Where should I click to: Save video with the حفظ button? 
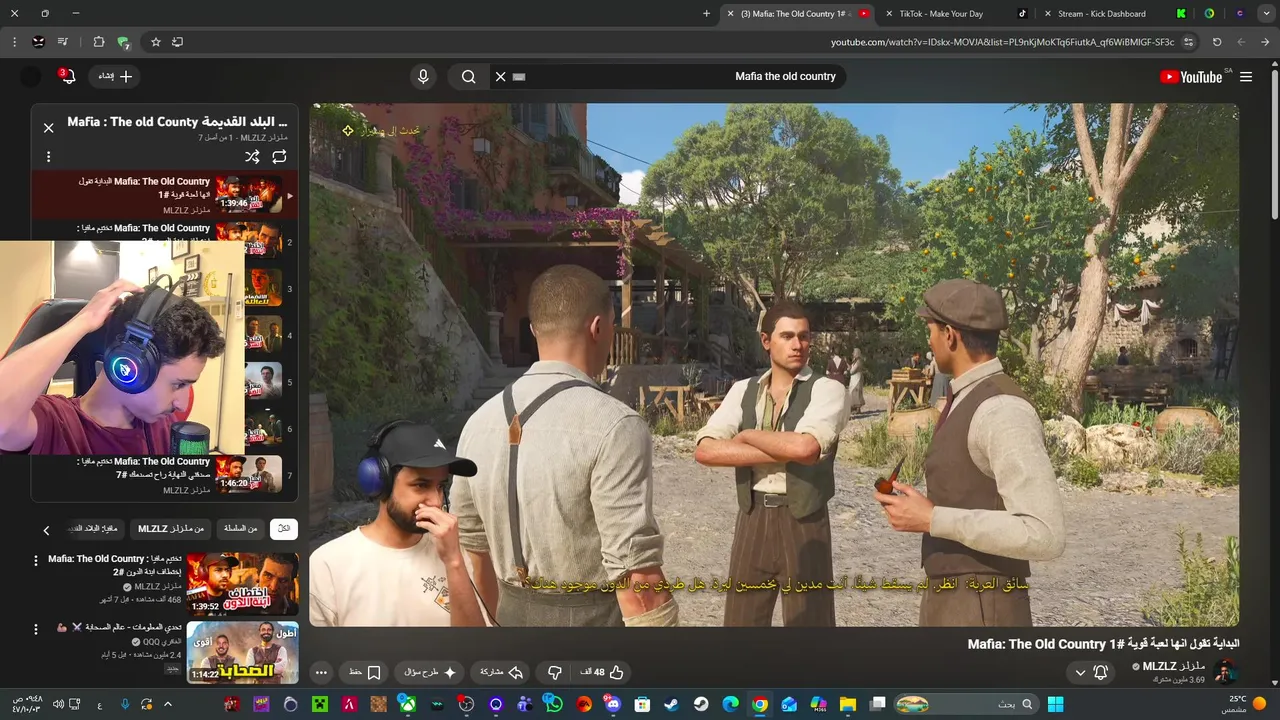coord(364,673)
